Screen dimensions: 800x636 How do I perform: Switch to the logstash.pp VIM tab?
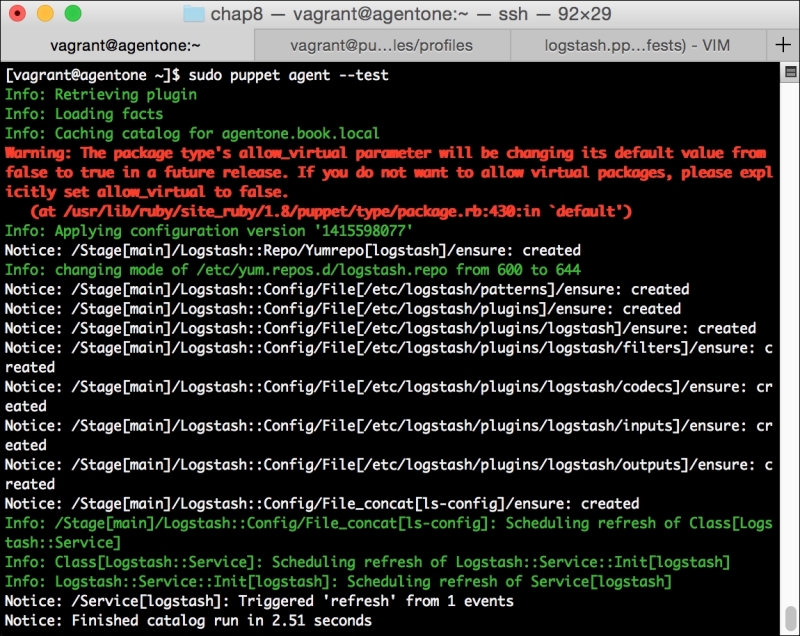click(x=638, y=45)
